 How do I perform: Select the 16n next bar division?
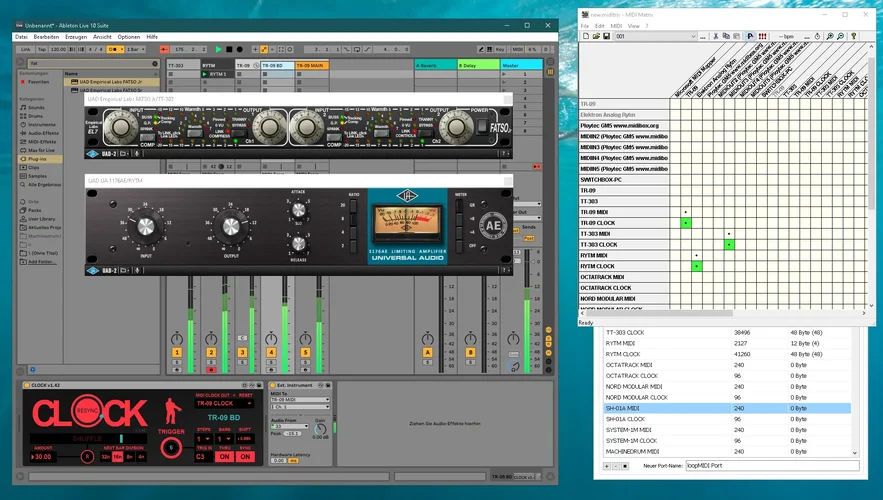coord(118,457)
